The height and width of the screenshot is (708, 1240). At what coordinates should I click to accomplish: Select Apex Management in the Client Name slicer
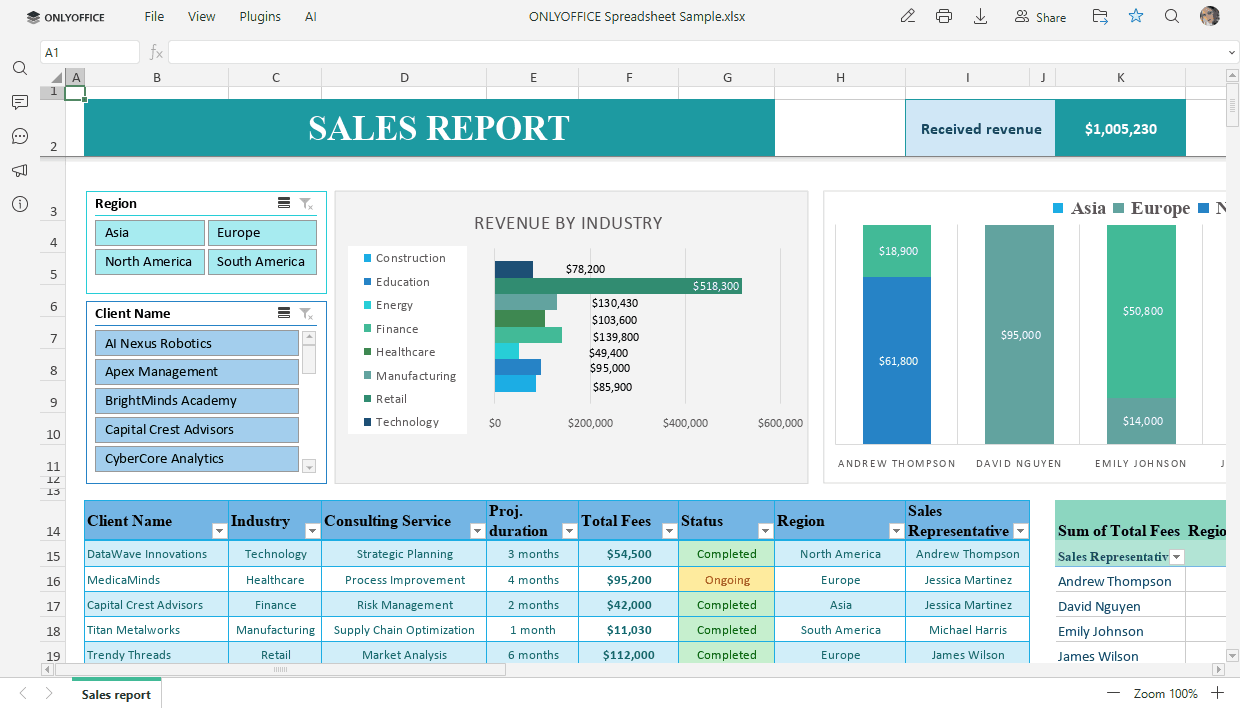[x=196, y=371]
